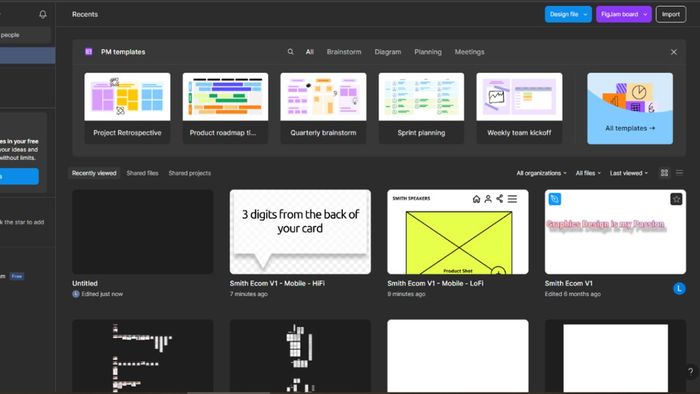Expand the All files filter
This screenshot has height=394, width=700.
588,173
